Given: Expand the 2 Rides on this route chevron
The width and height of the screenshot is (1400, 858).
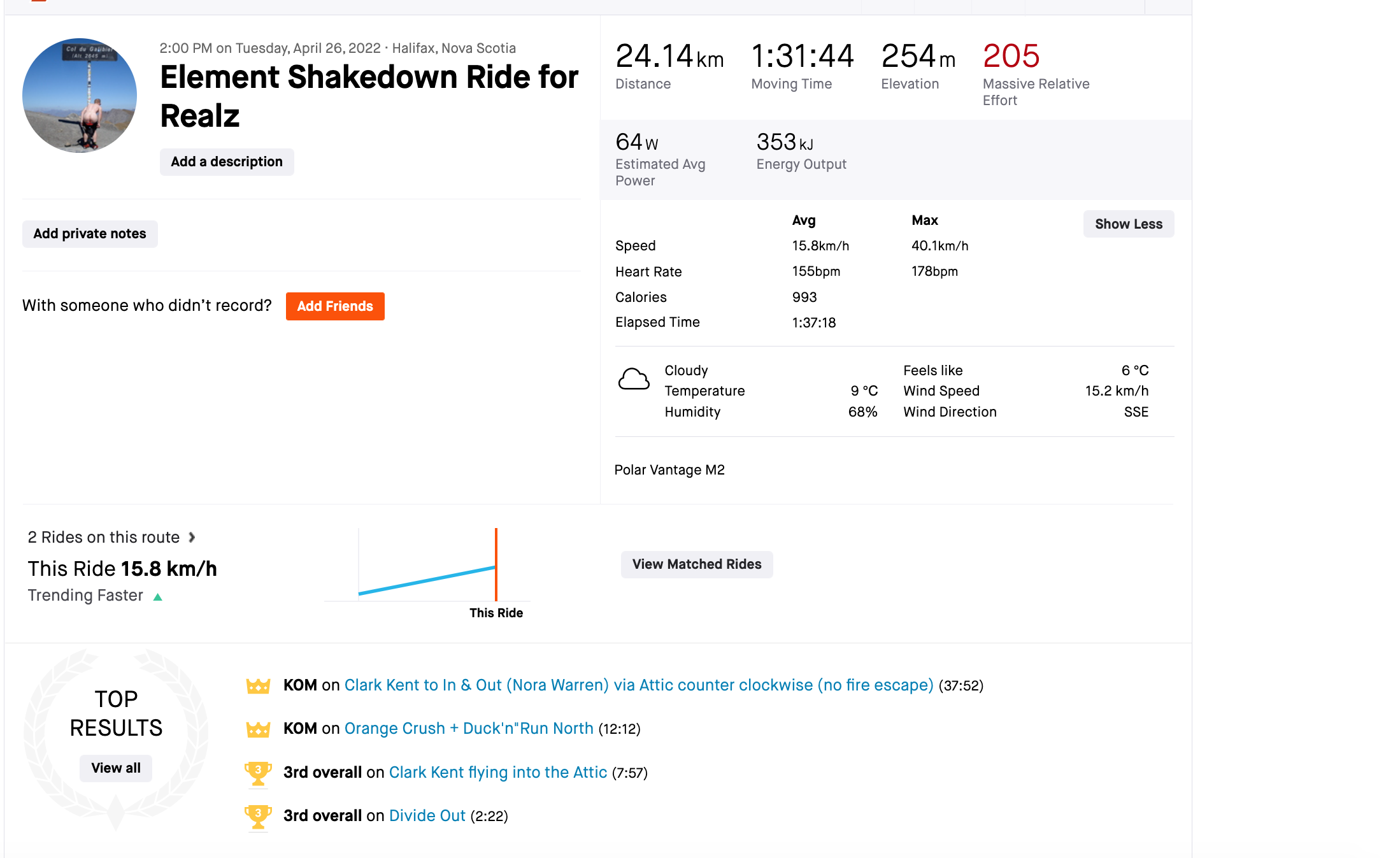Looking at the screenshot, I should click(192, 538).
